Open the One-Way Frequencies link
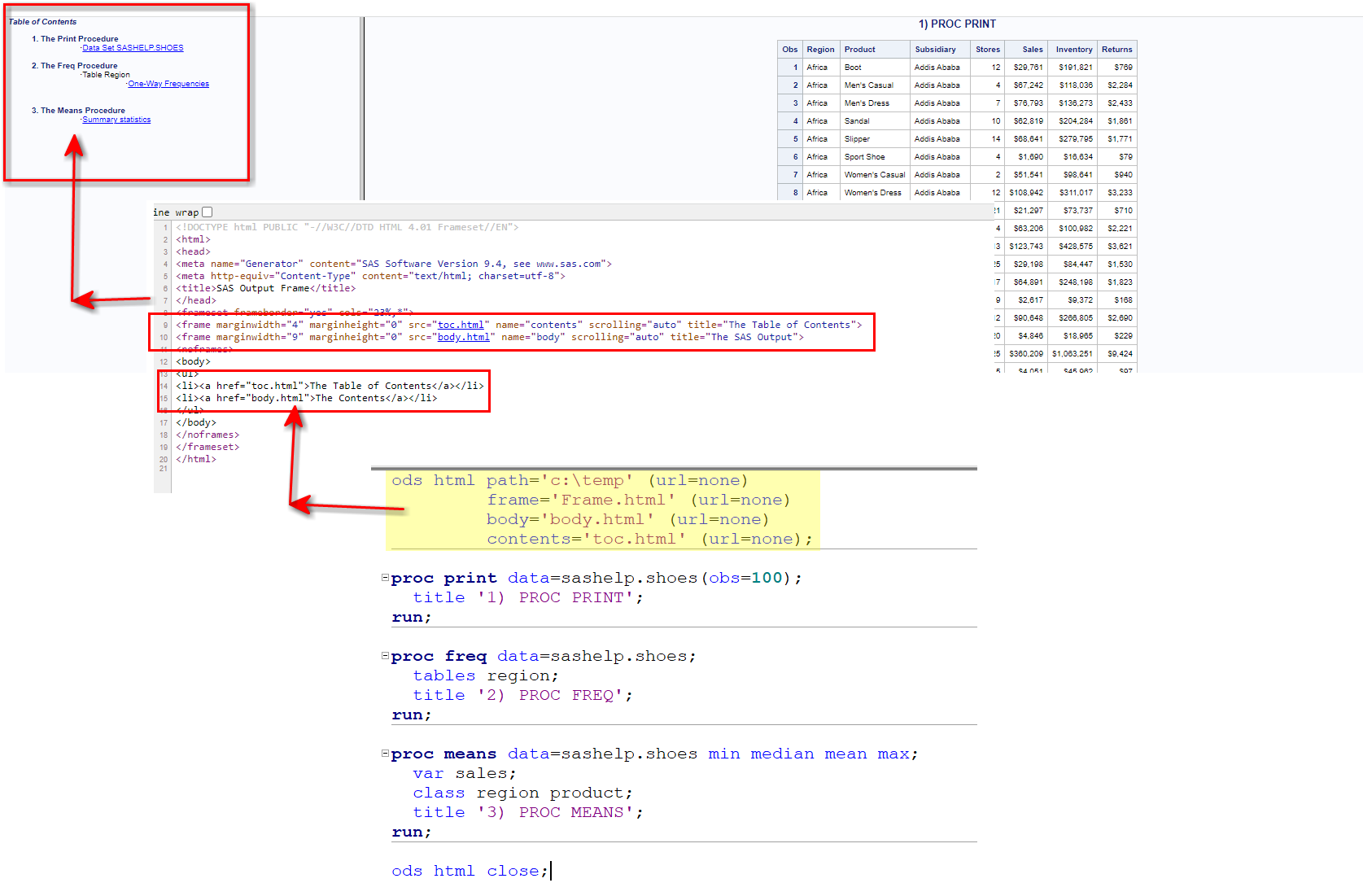The image size is (1363, 896). pos(168,83)
